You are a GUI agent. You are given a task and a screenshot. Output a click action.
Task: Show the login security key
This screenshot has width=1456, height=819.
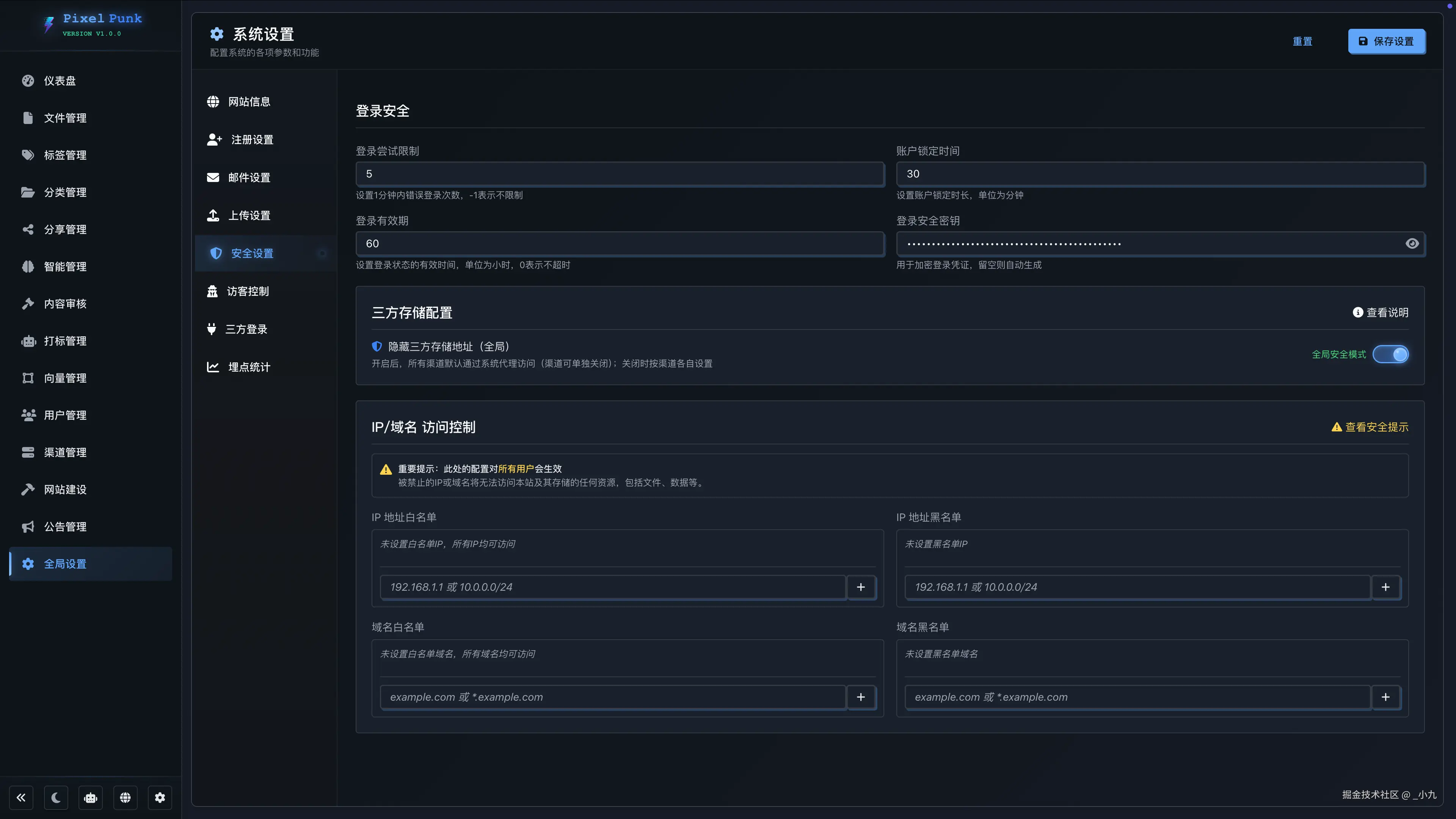1412,243
